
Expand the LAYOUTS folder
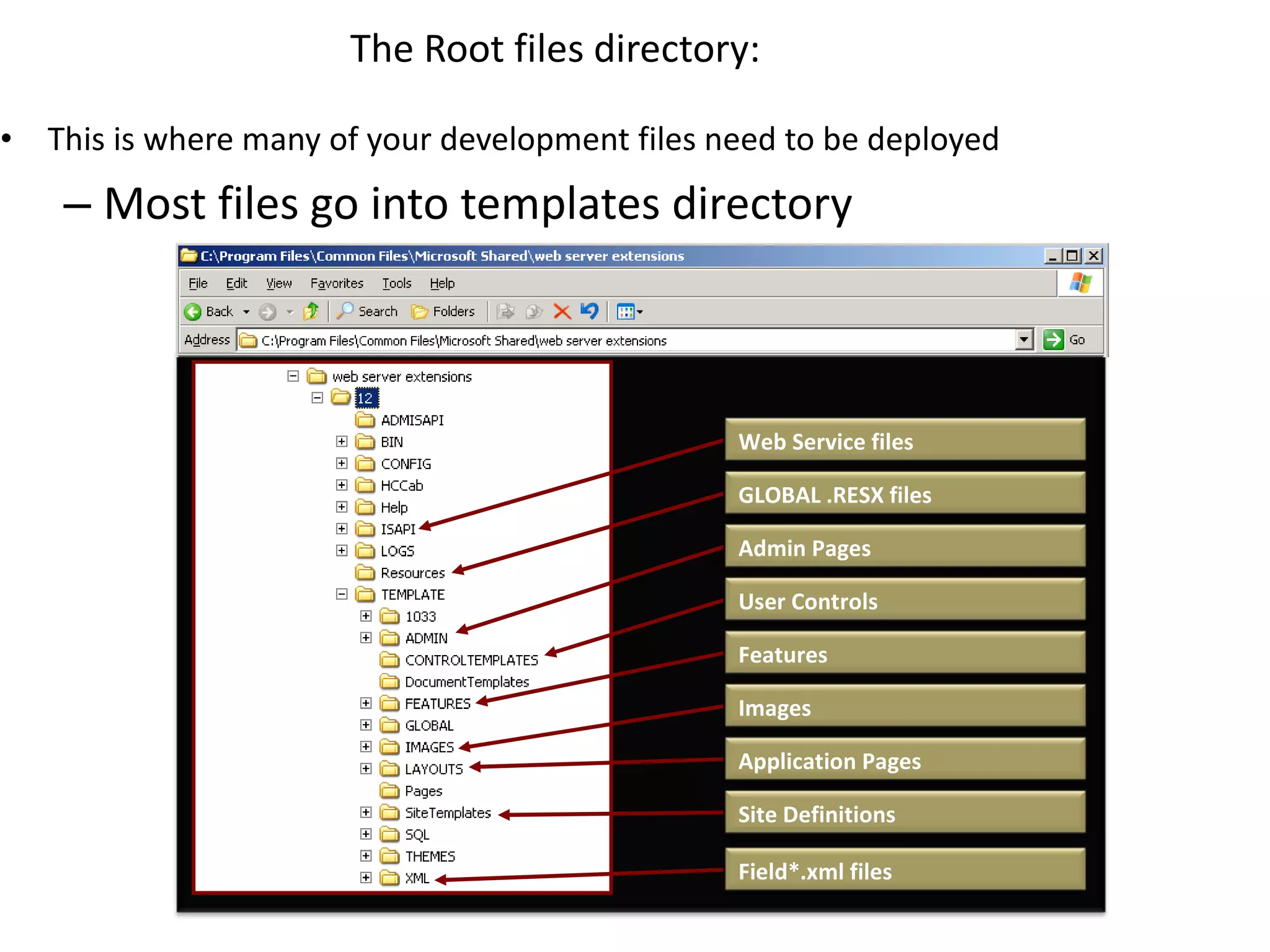[366, 769]
